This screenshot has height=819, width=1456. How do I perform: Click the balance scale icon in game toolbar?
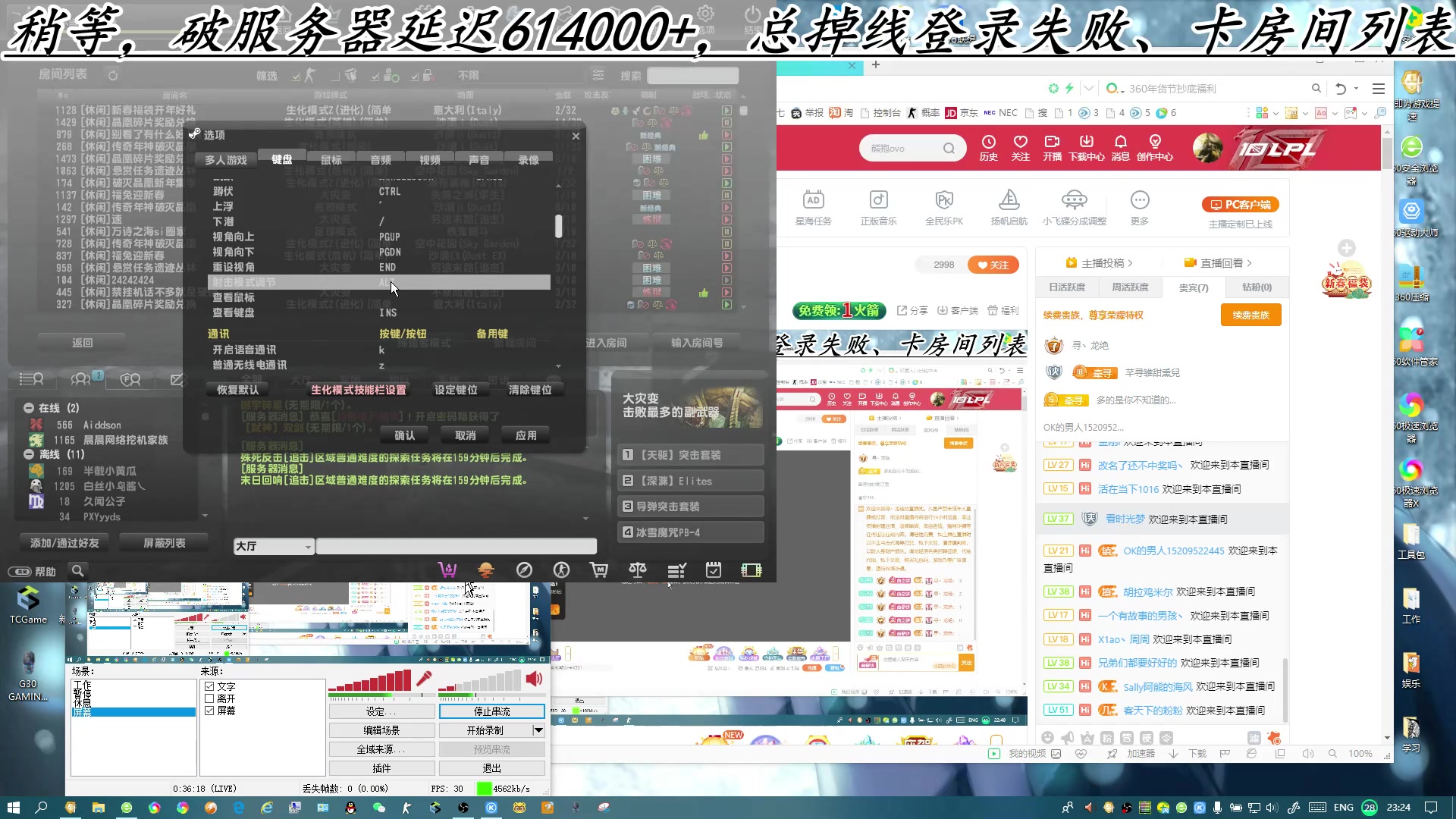click(x=638, y=570)
